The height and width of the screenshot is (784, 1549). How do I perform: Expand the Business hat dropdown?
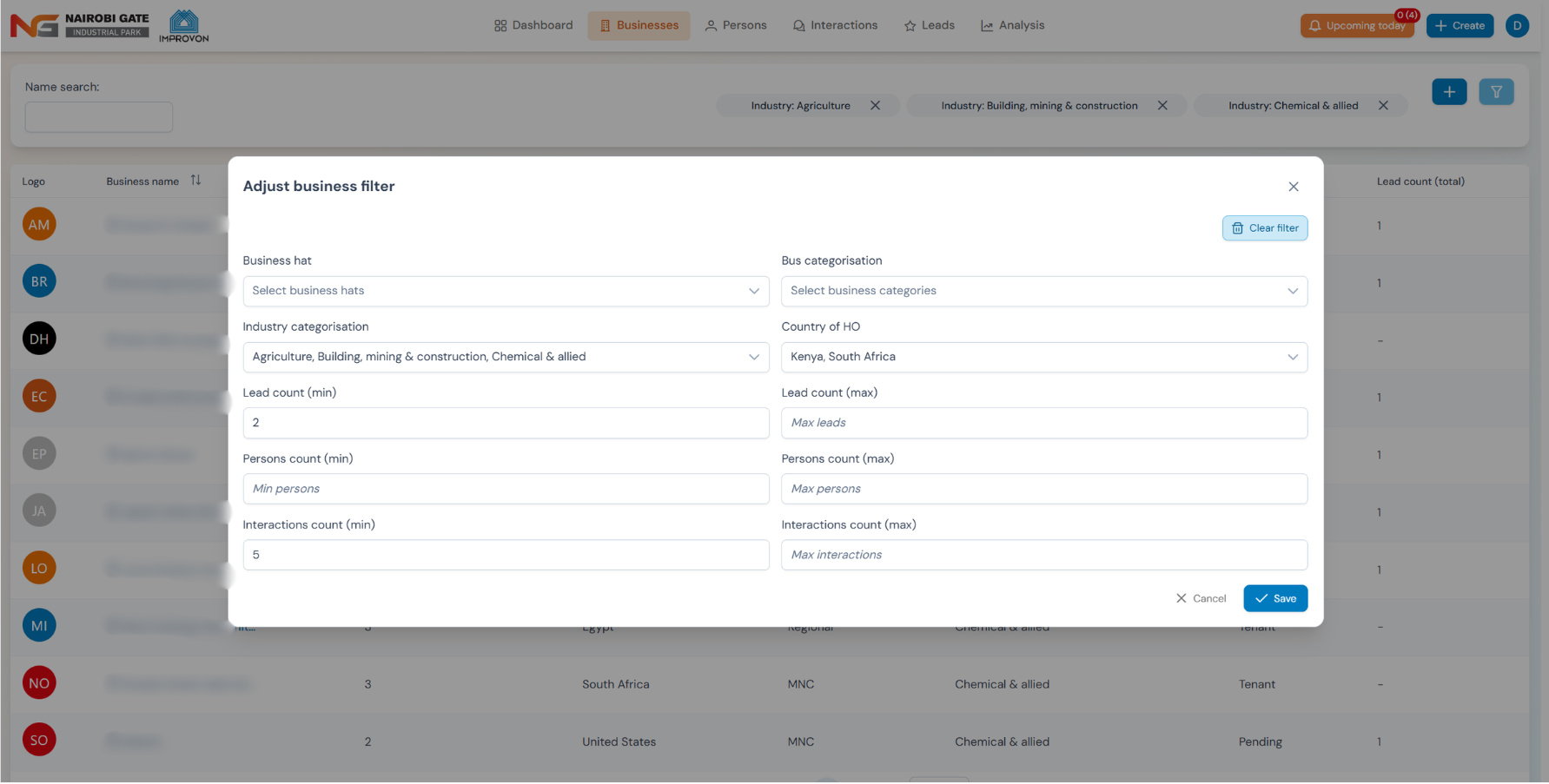[x=506, y=291]
